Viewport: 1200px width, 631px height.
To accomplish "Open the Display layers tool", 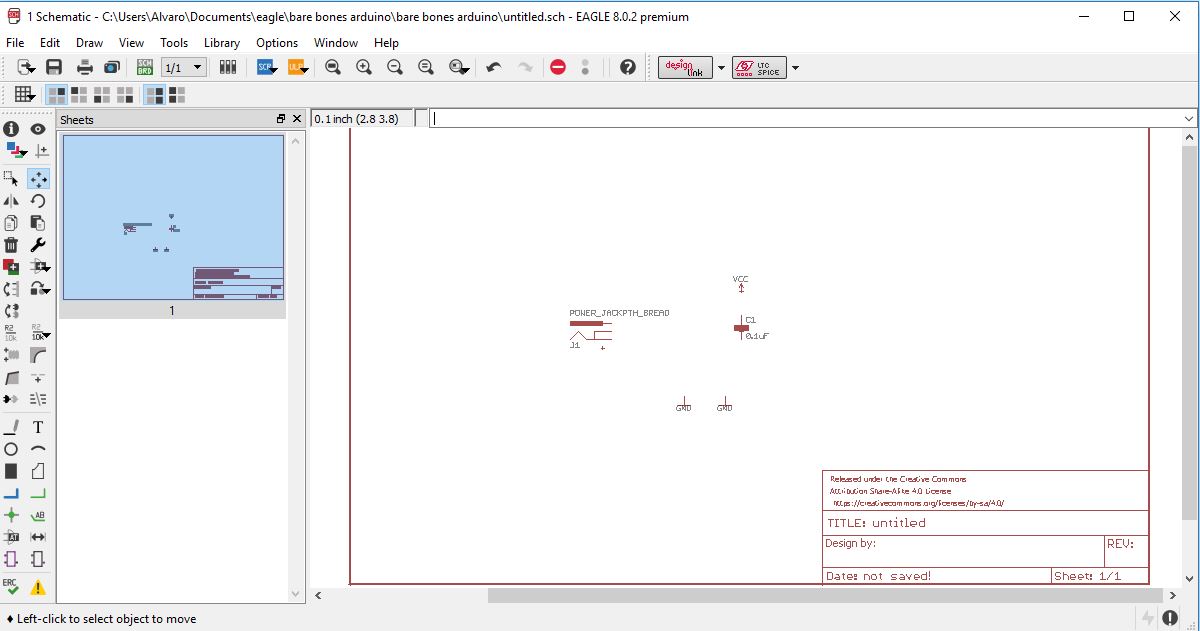I will 15,151.
